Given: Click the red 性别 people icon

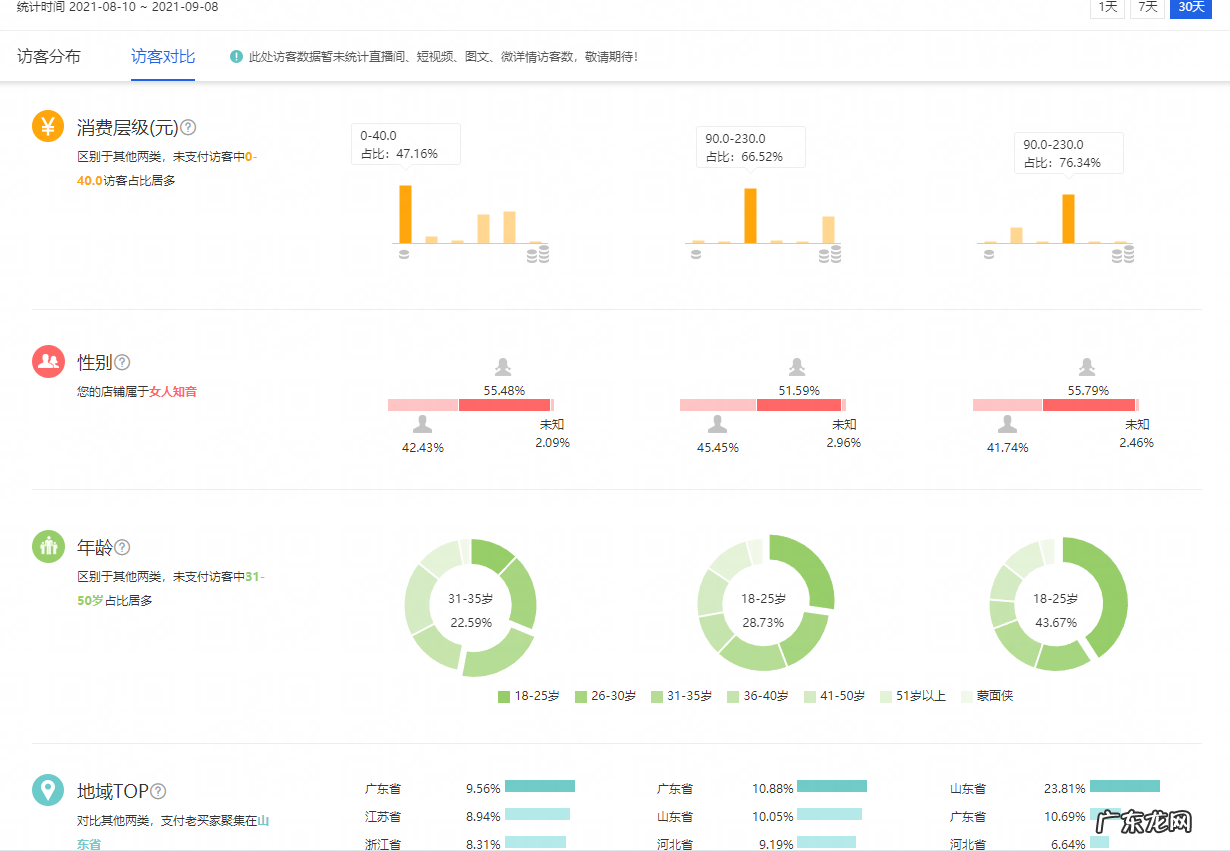Looking at the screenshot, I should click(48, 362).
